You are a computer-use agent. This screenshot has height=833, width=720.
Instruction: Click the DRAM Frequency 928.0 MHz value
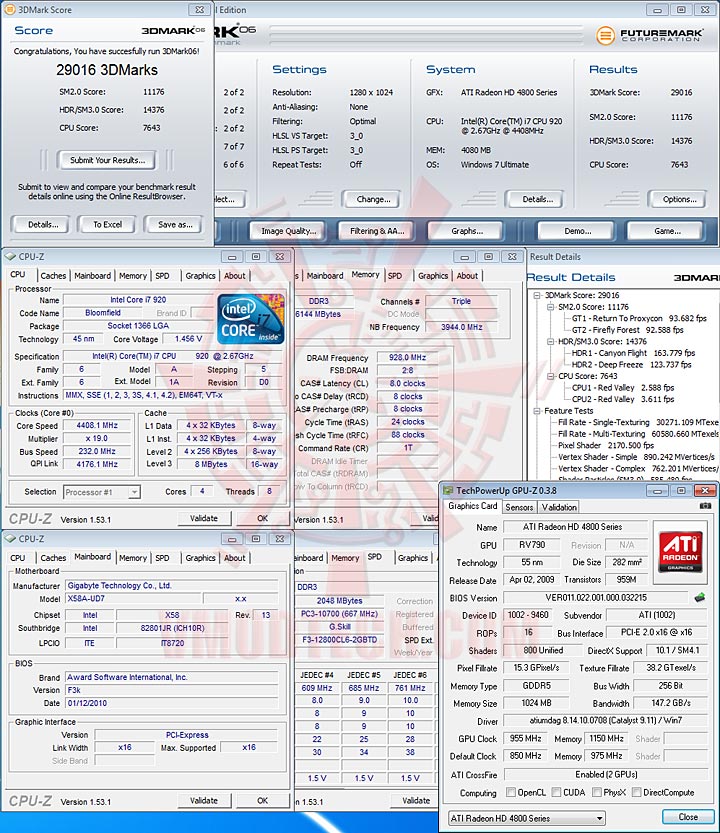(x=406, y=358)
